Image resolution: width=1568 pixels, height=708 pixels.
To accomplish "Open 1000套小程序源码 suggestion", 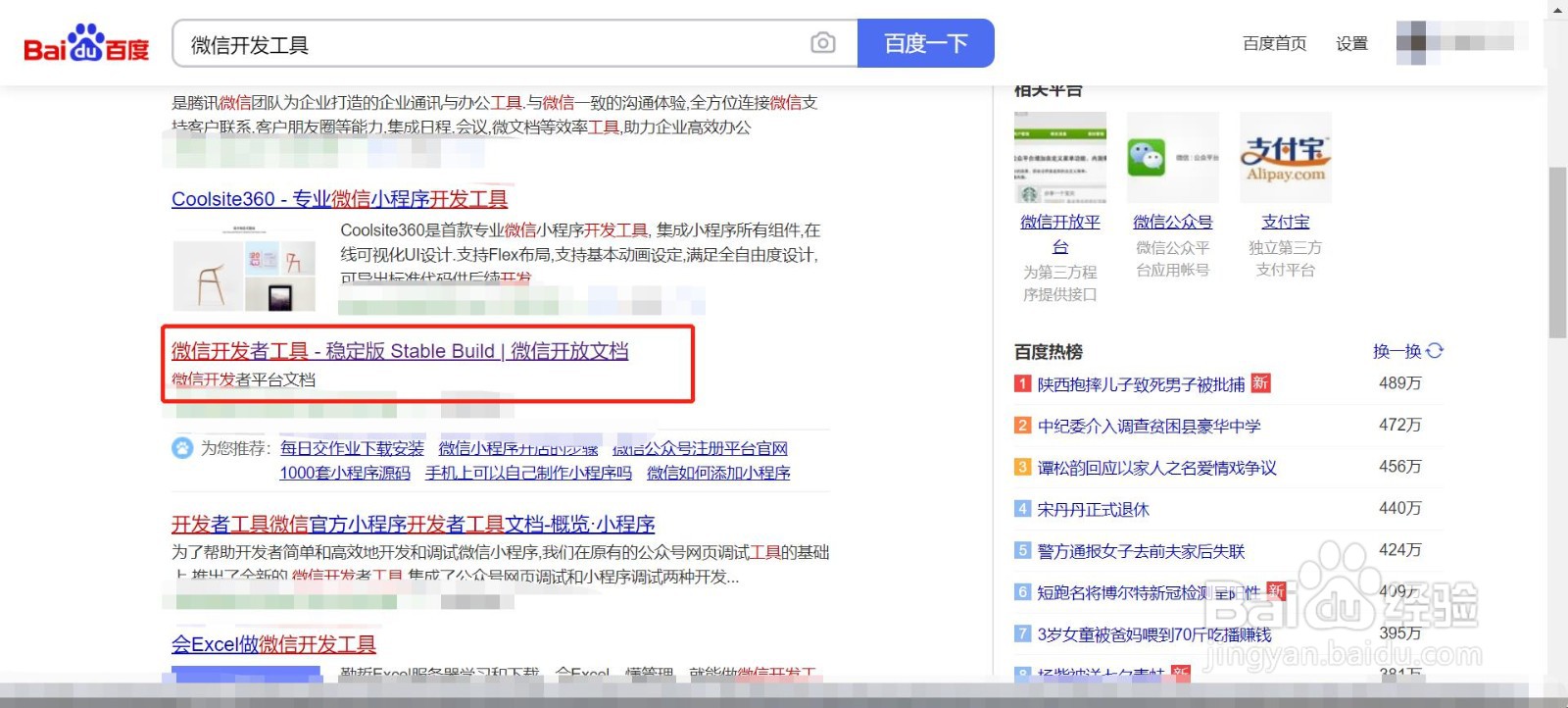I will point(345,473).
